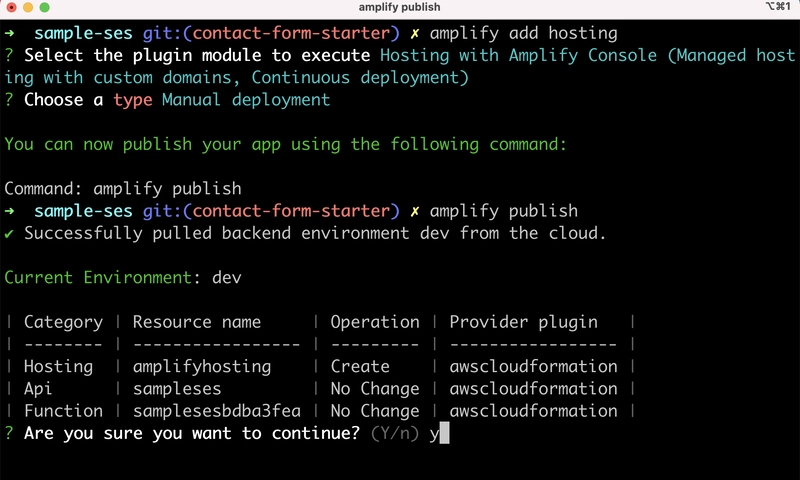This screenshot has height=480, width=800.
Task: Click the word 'type' in red
Action: click(133, 100)
